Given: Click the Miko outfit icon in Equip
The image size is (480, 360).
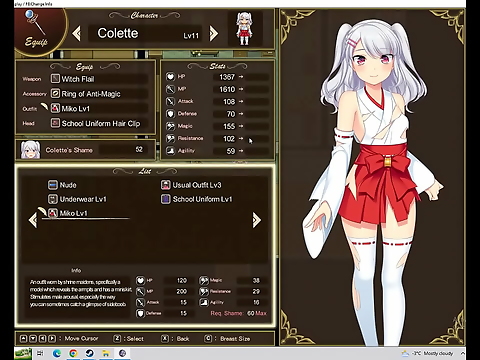Looking at the screenshot, I should tap(55, 108).
